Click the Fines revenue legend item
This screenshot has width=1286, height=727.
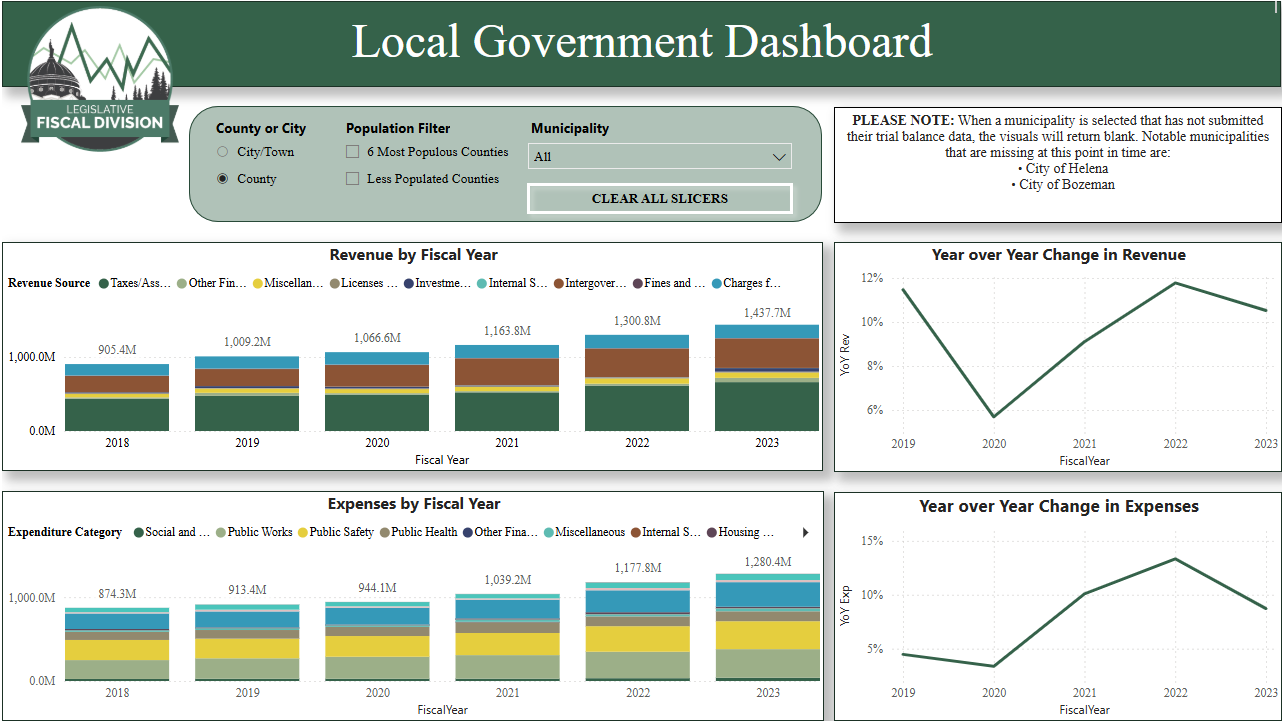675,284
